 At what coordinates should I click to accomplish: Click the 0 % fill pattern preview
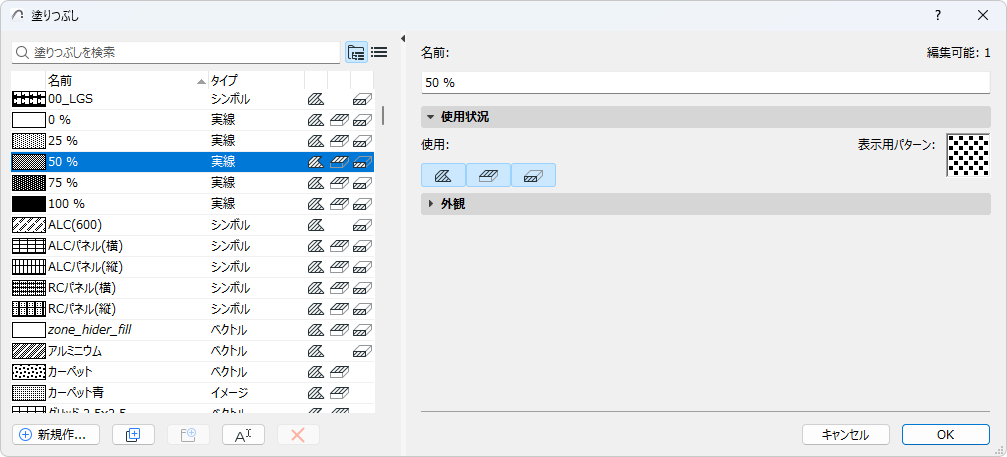pos(29,120)
